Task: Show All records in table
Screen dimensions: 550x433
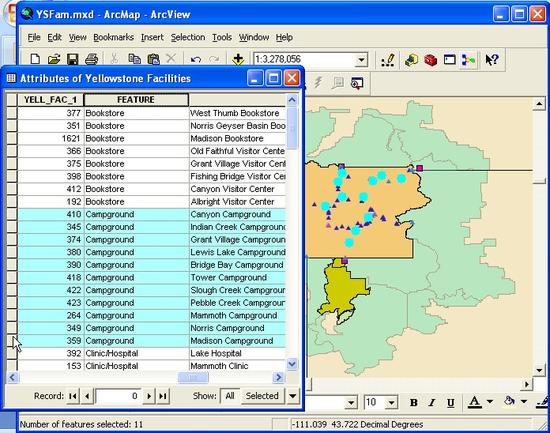Action: tap(230, 396)
